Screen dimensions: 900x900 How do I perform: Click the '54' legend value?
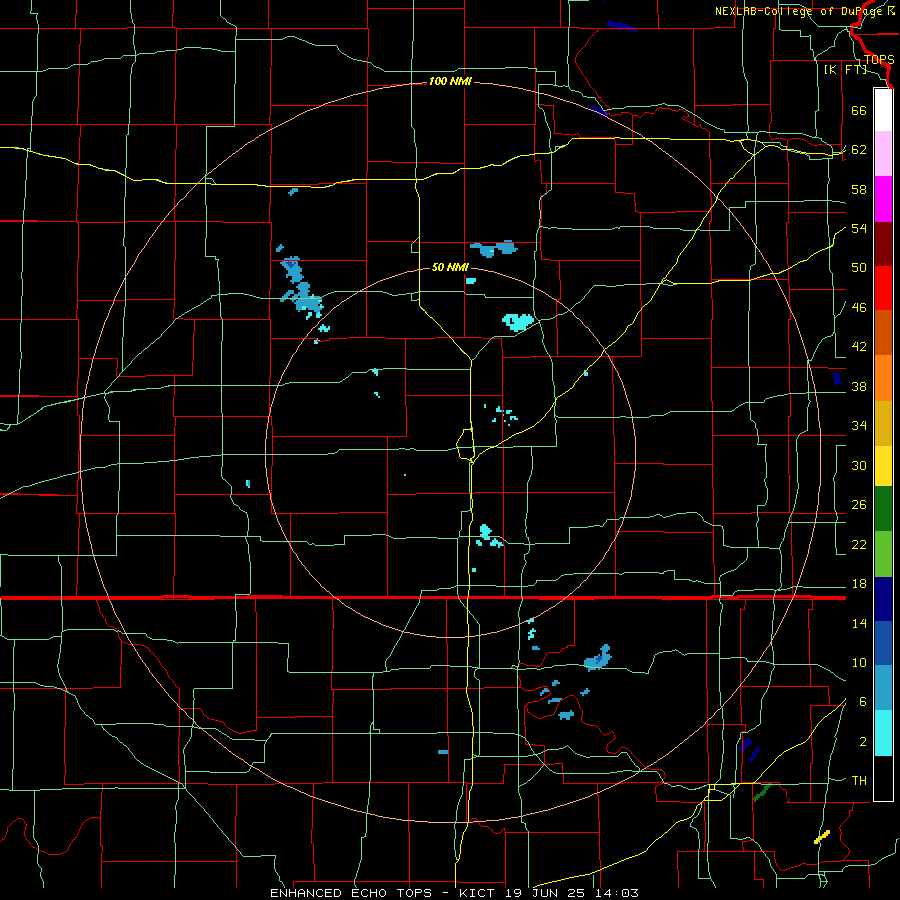point(859,228)
